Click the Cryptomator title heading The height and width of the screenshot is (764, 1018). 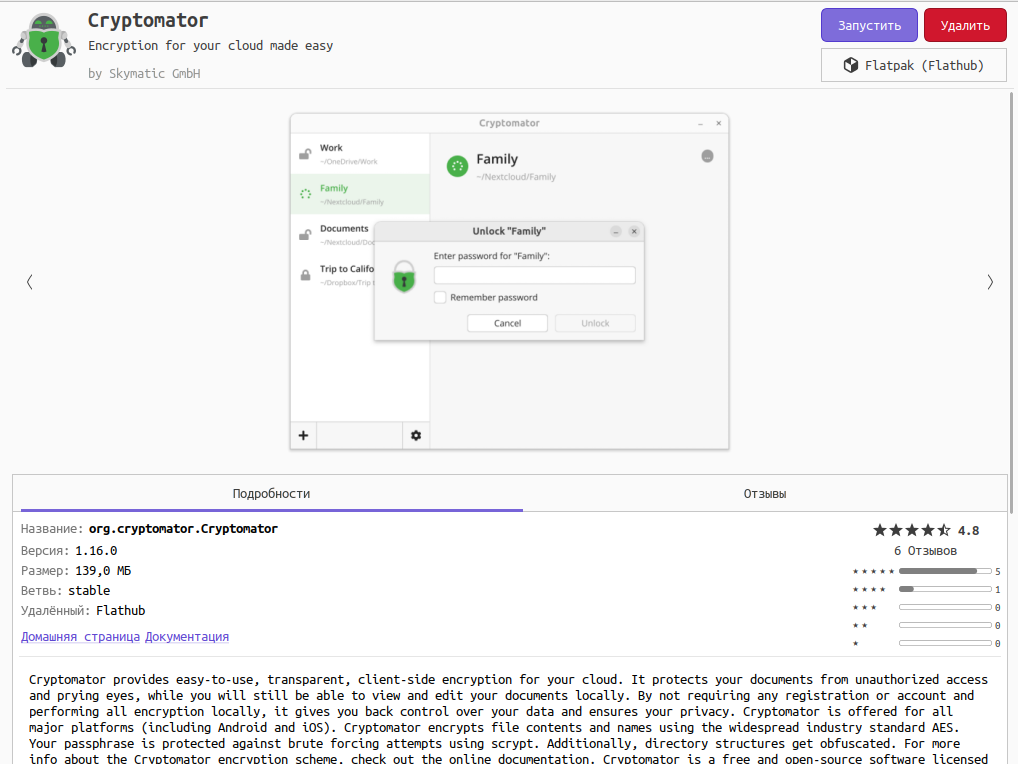[148, 21]
